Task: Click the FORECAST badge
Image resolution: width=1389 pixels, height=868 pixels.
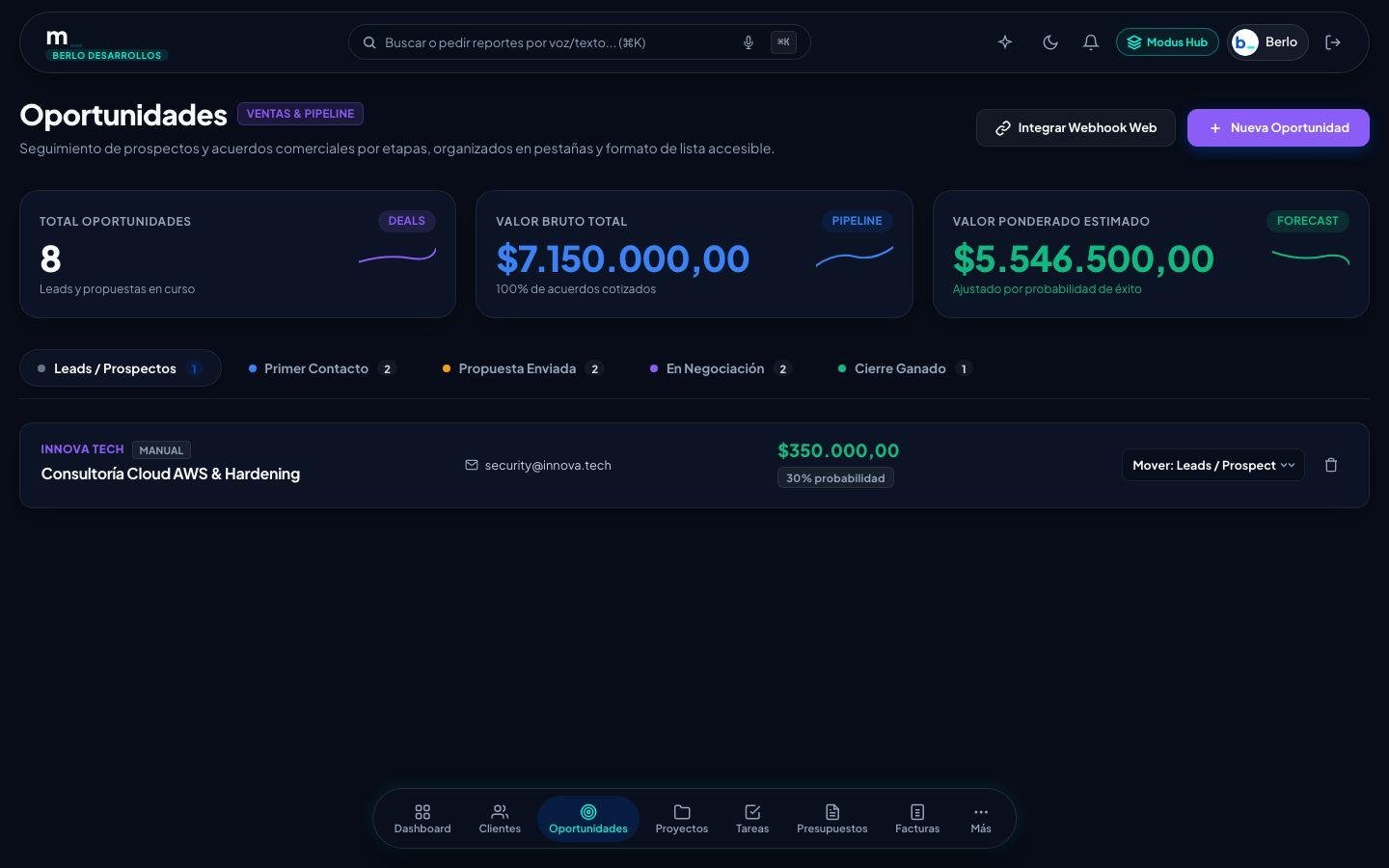Action: [1307, 221]
